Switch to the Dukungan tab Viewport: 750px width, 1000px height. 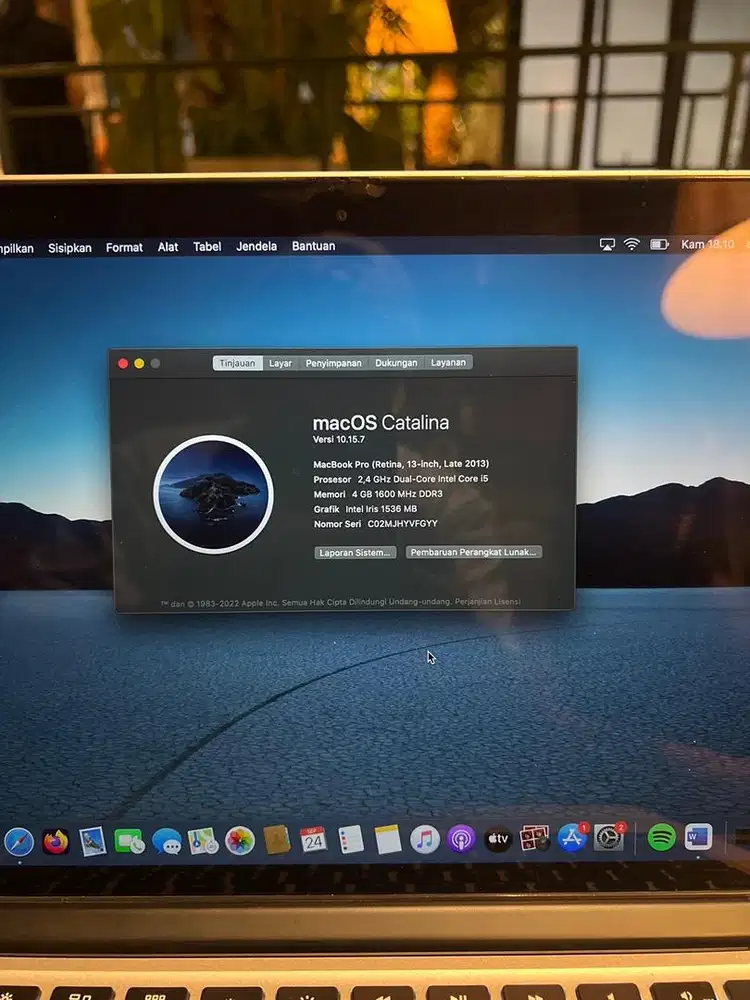[396, 362]
